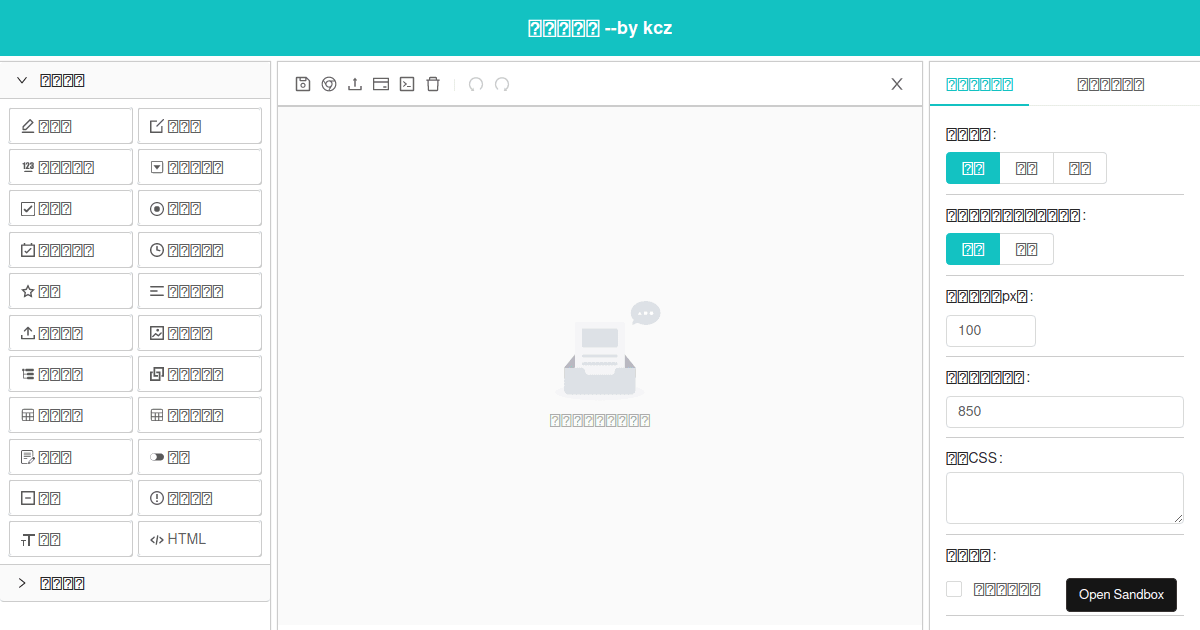Viewport: 1200px width, 630px height.
Task: Collapse the expanded component group at top of left panel
Action: pos(21,79)
